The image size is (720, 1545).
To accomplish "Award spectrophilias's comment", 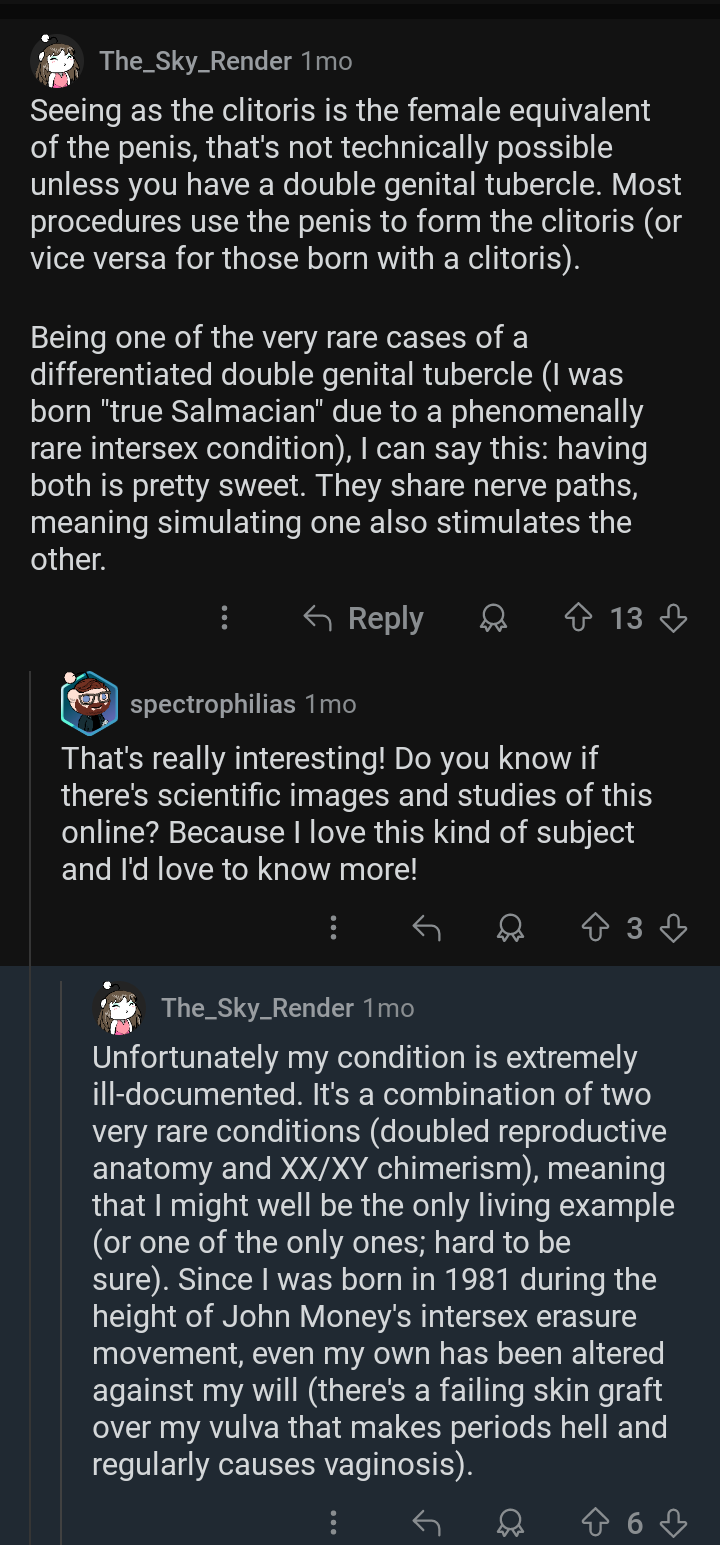I will (512, 929).
